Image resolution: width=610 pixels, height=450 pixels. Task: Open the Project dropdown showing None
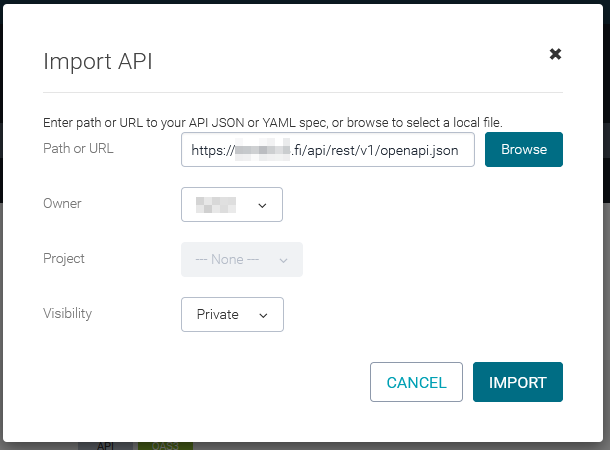coord(241,259)
